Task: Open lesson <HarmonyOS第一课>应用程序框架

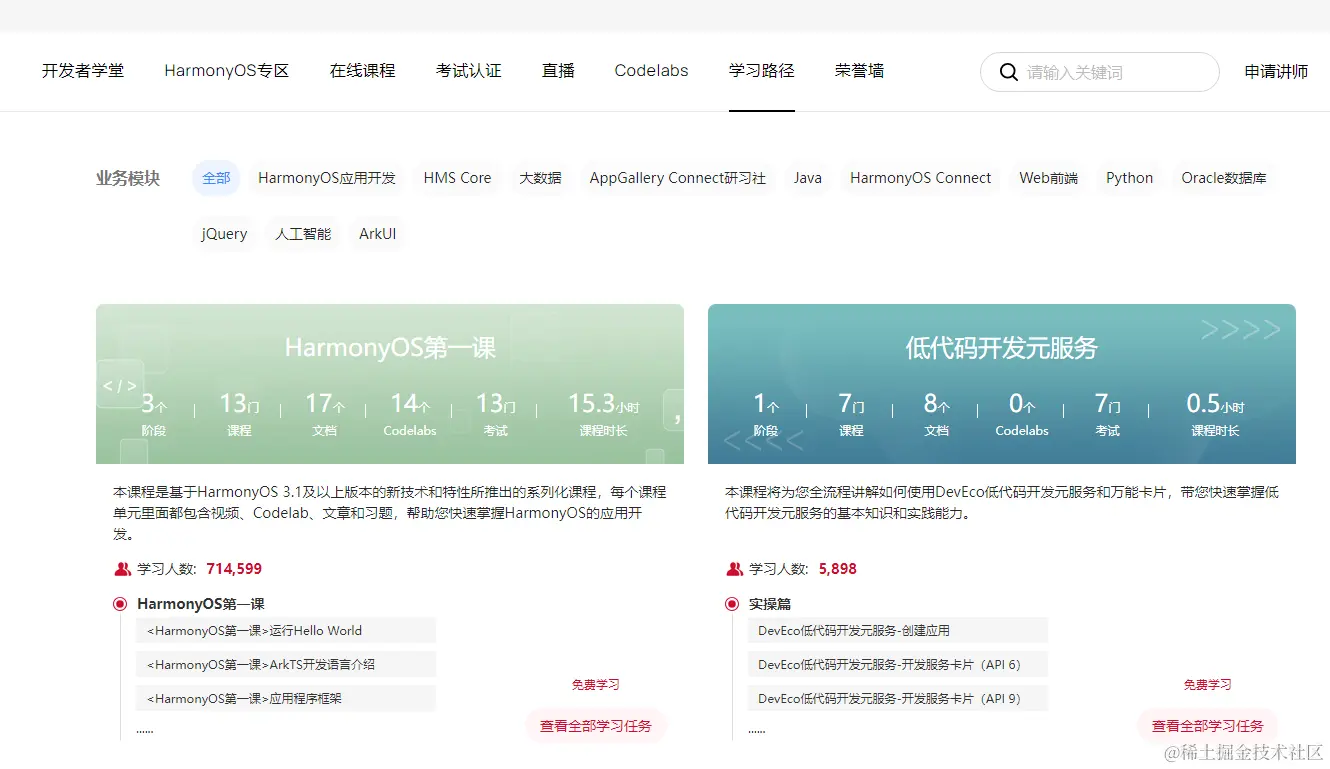Action: tap(286, 698)
